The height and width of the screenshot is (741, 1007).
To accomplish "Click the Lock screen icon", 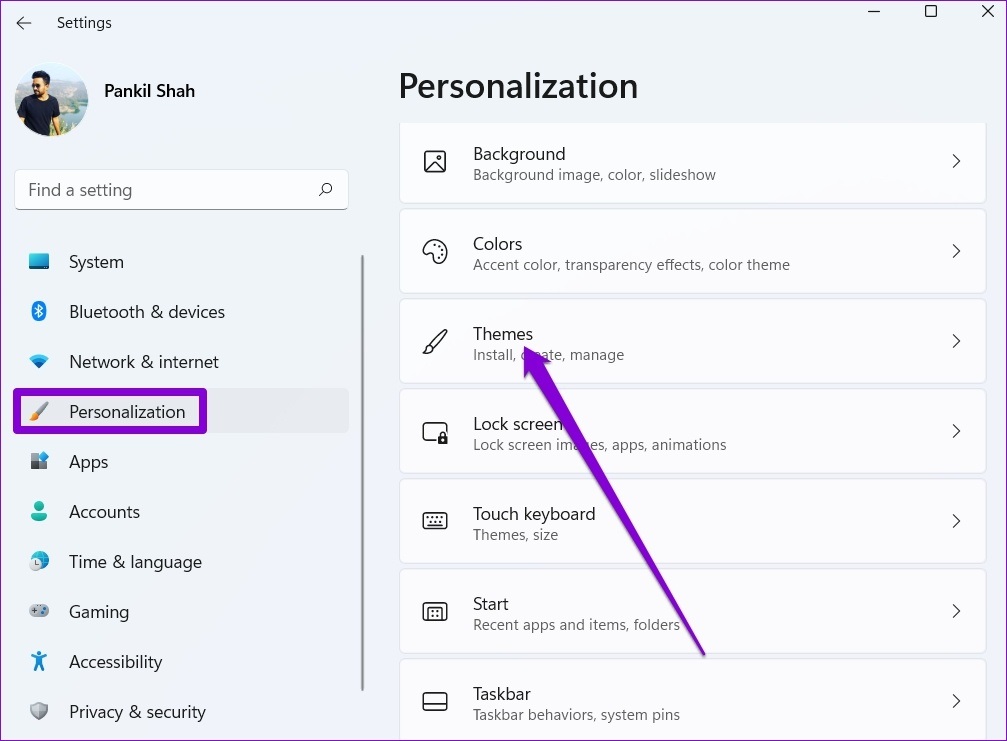I will (x=435, y=432).
